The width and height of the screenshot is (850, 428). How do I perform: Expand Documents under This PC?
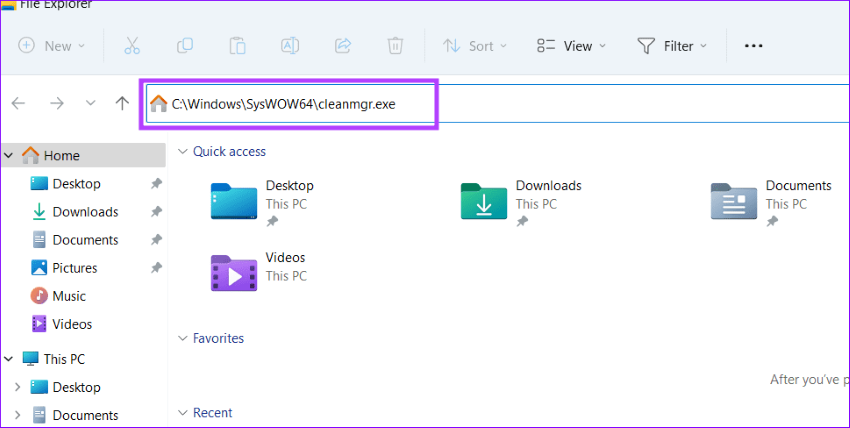17,416
